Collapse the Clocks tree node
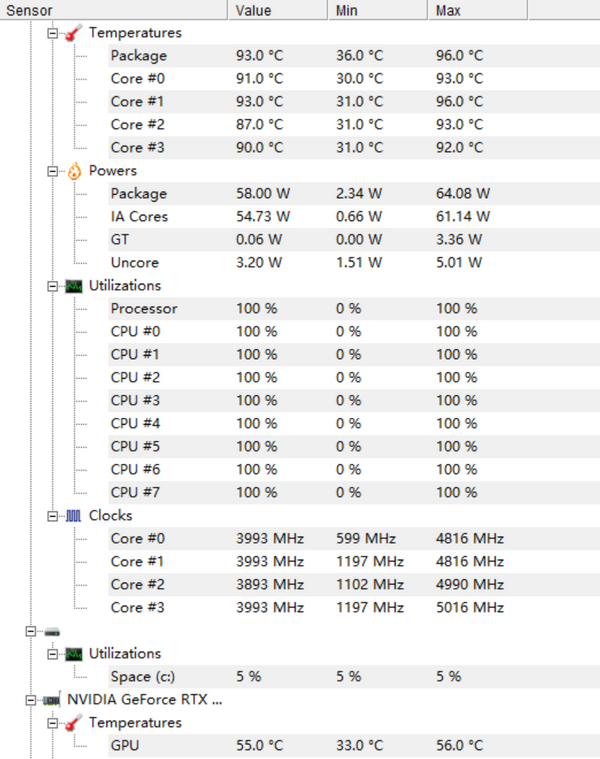 pyautogui.click(x=53, y=516)
